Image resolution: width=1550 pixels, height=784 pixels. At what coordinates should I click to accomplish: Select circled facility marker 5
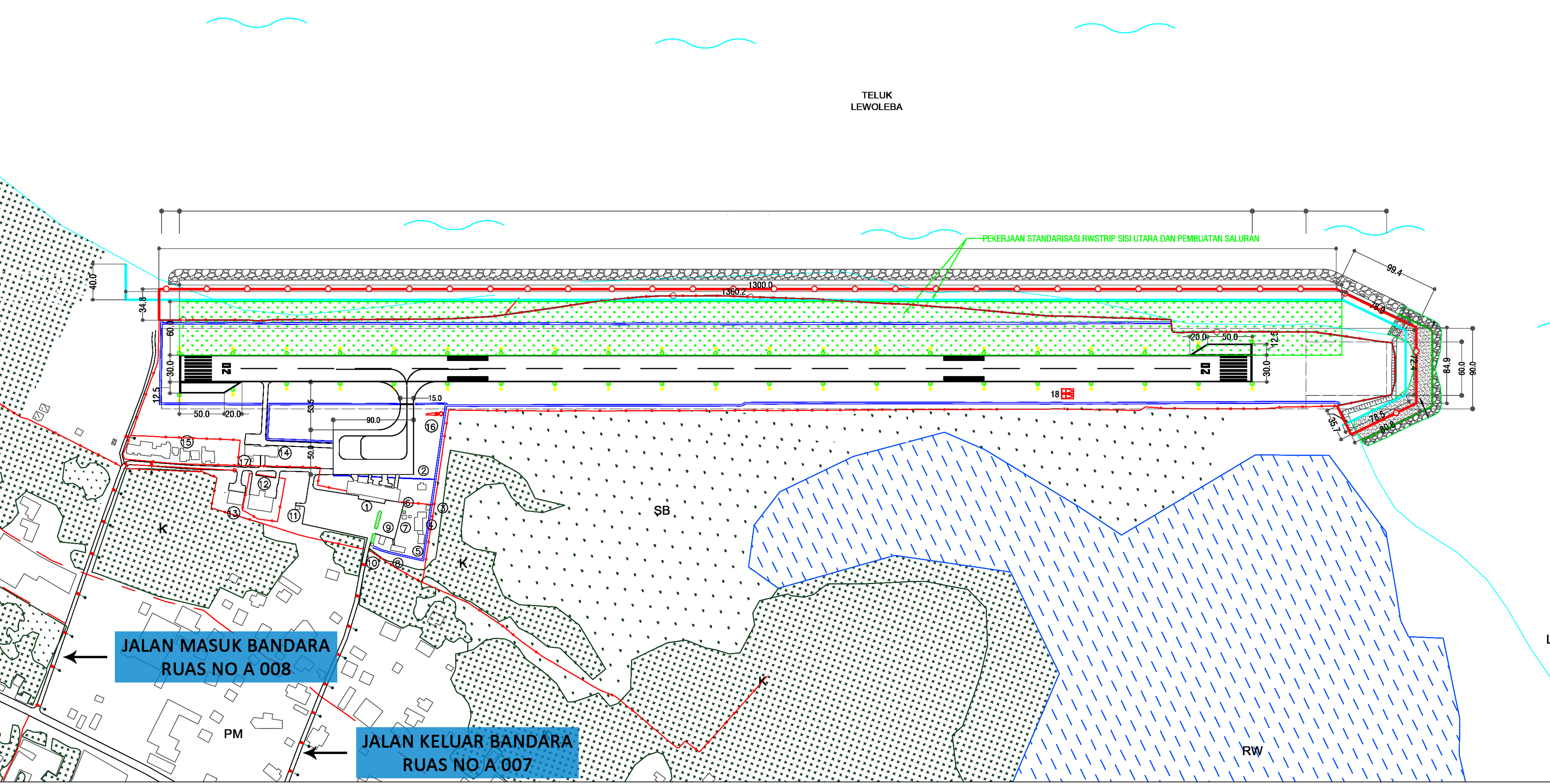pyautogui.click(x=418, y=551)
